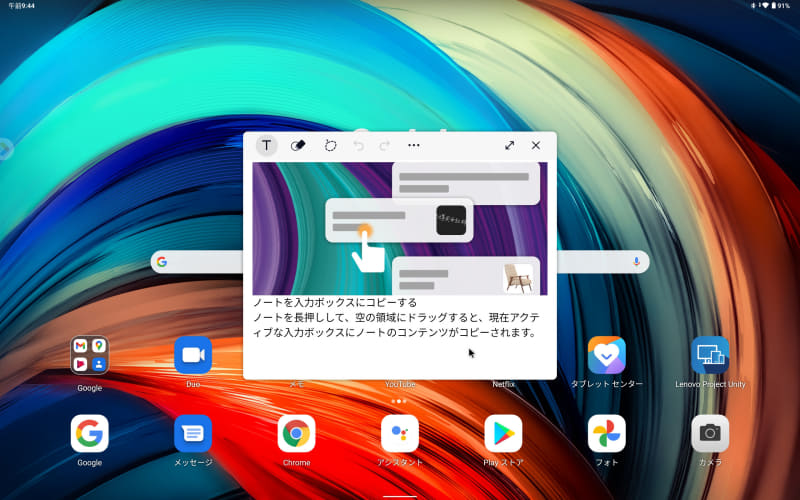The width and height of the screenshot is (800, 500).
Task: Open the Play ストア app
Action: [503, 434]
